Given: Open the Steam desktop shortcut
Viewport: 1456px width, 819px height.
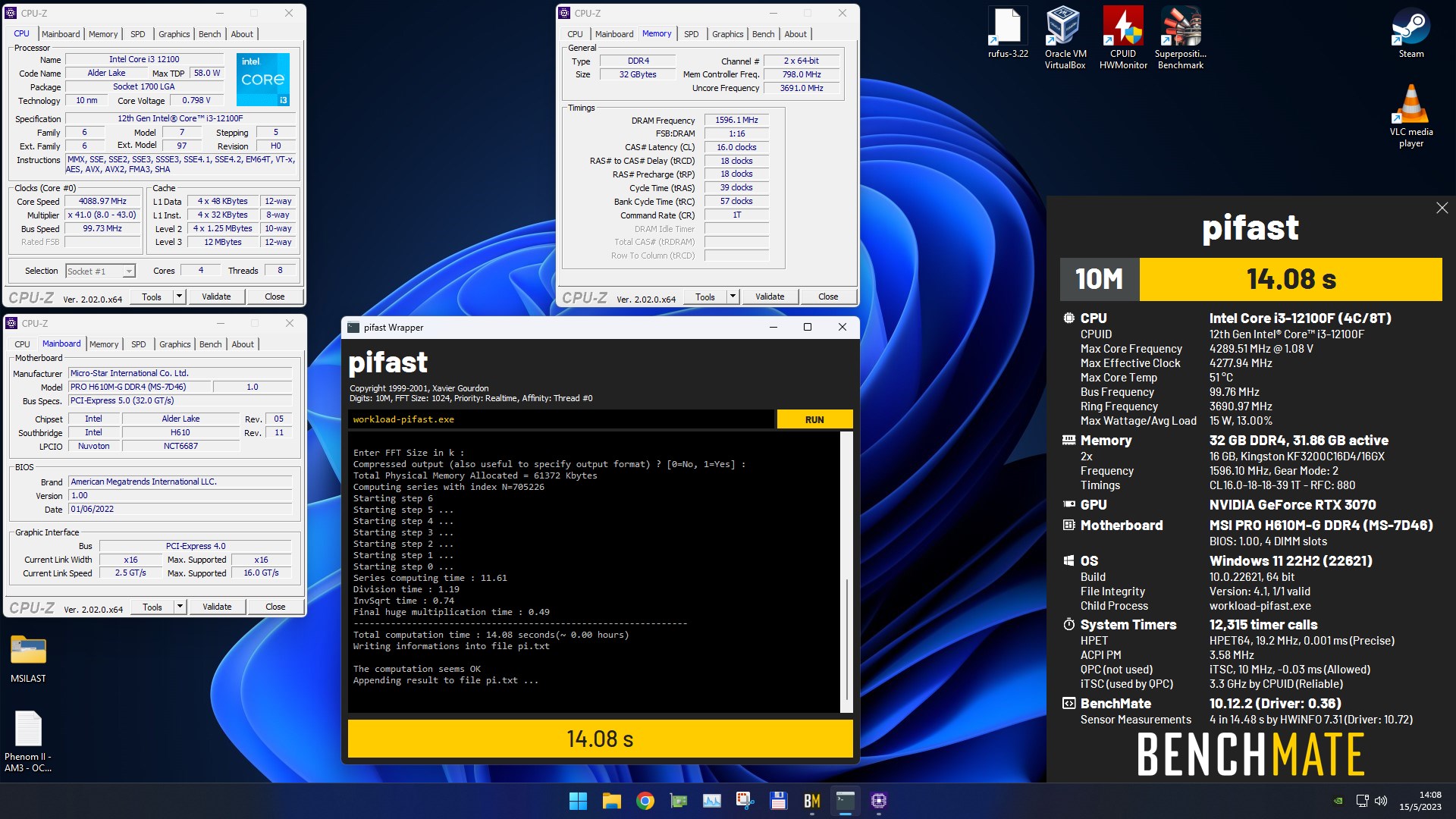Looking at the screenshot, I should 1411,33.
